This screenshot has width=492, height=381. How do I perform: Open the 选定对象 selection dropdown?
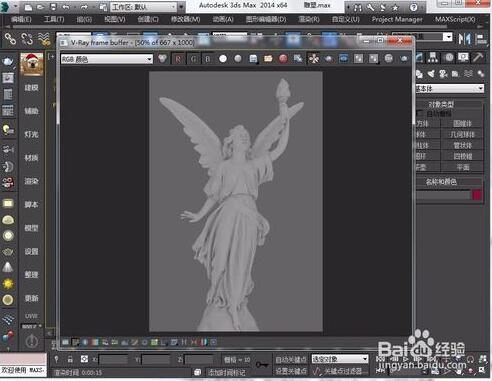[x=340, y=359]
